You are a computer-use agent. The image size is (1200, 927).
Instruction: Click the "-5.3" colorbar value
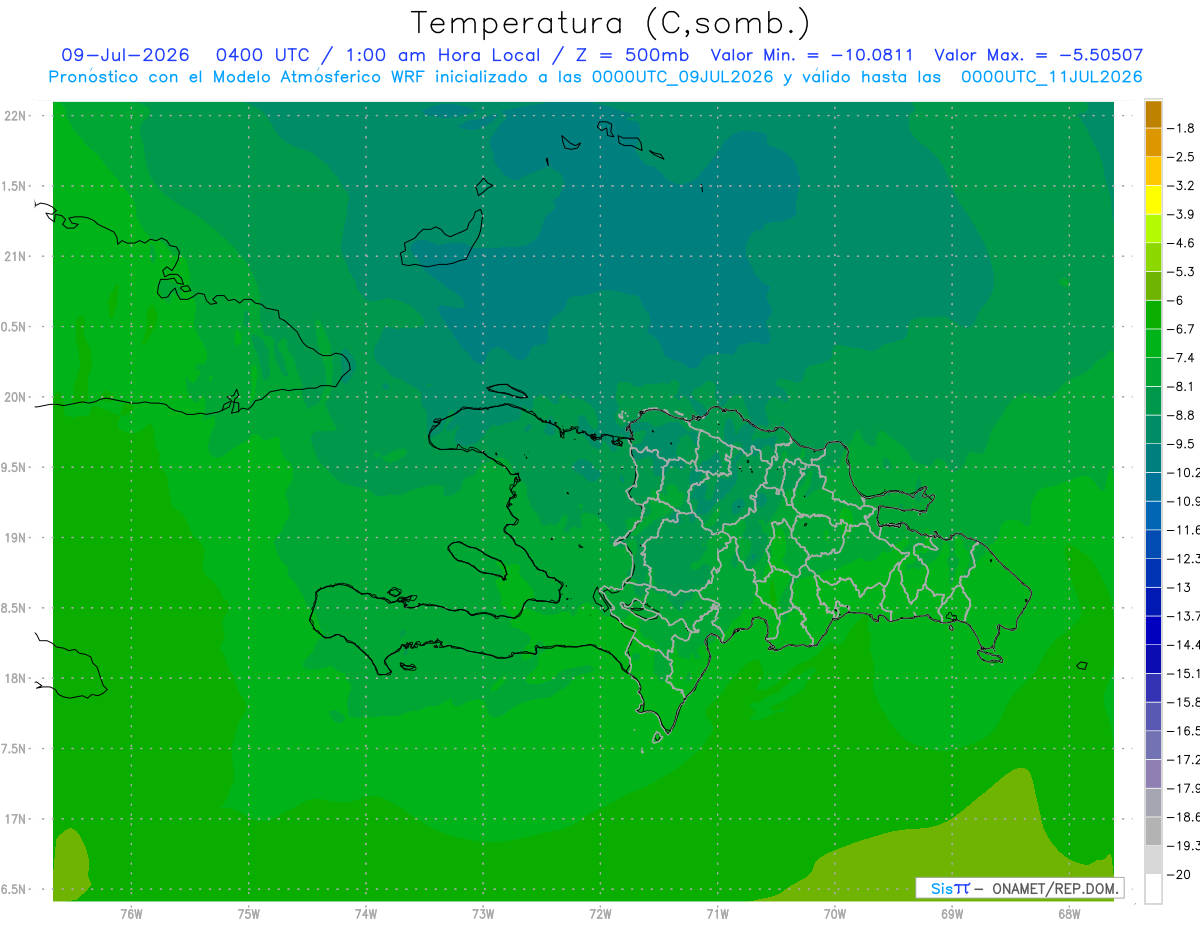[x=1182, y=271]
